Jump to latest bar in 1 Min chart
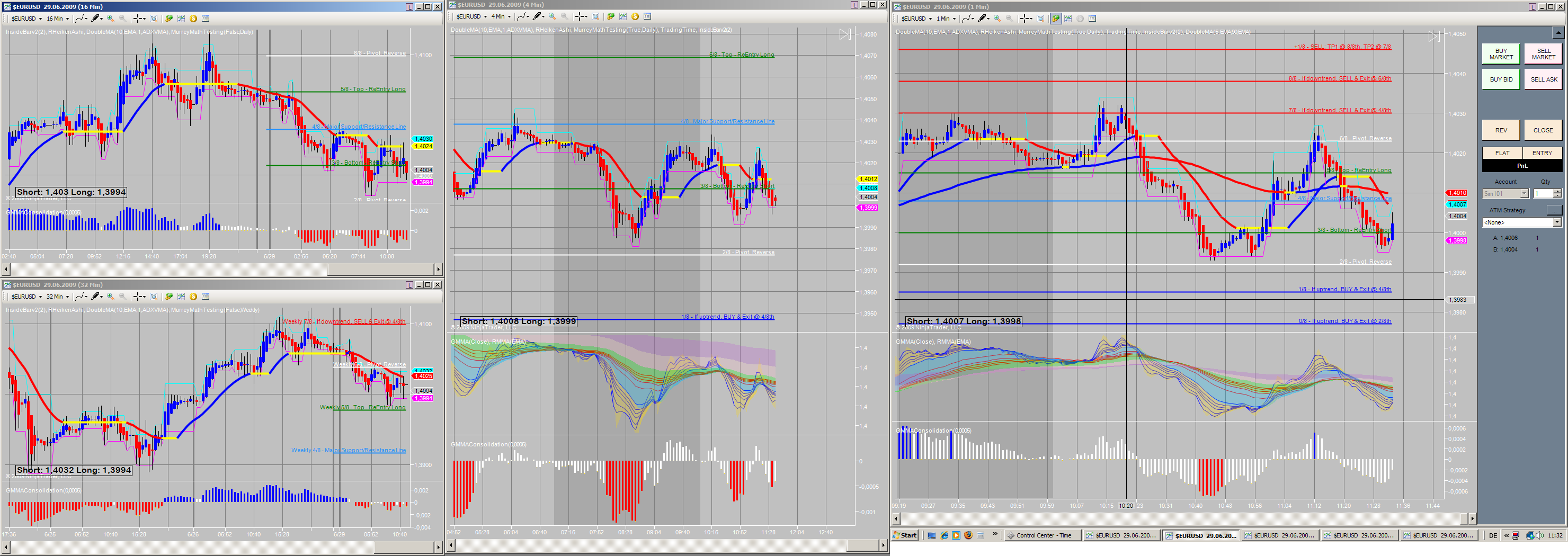1568x556 pixels. (x=1434, y=37)
